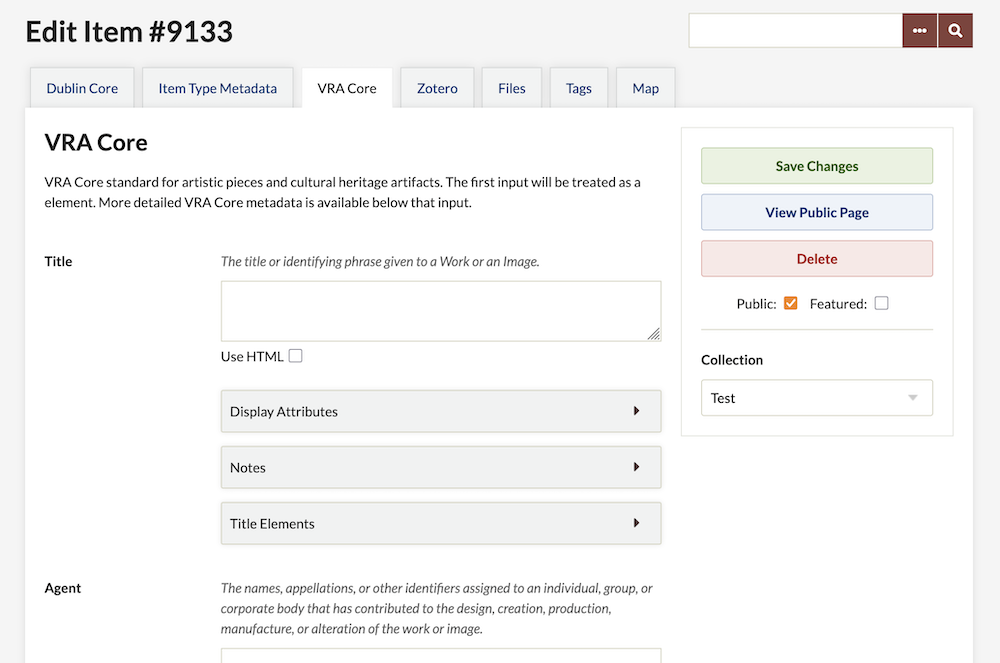Enable the Use HTML checkbox
The width and height of the screenshot is (1000, 663).
click(x=295, y=356)
